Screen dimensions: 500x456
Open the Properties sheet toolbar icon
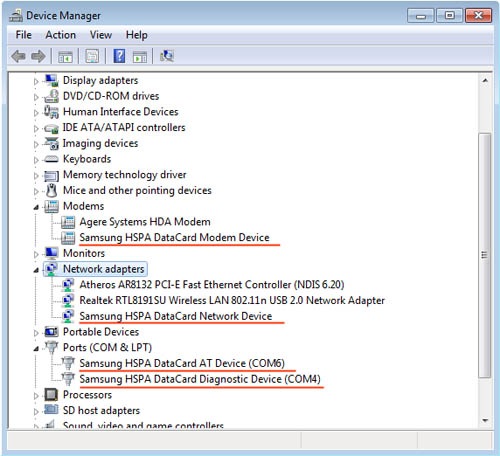[x=92, y=56]
